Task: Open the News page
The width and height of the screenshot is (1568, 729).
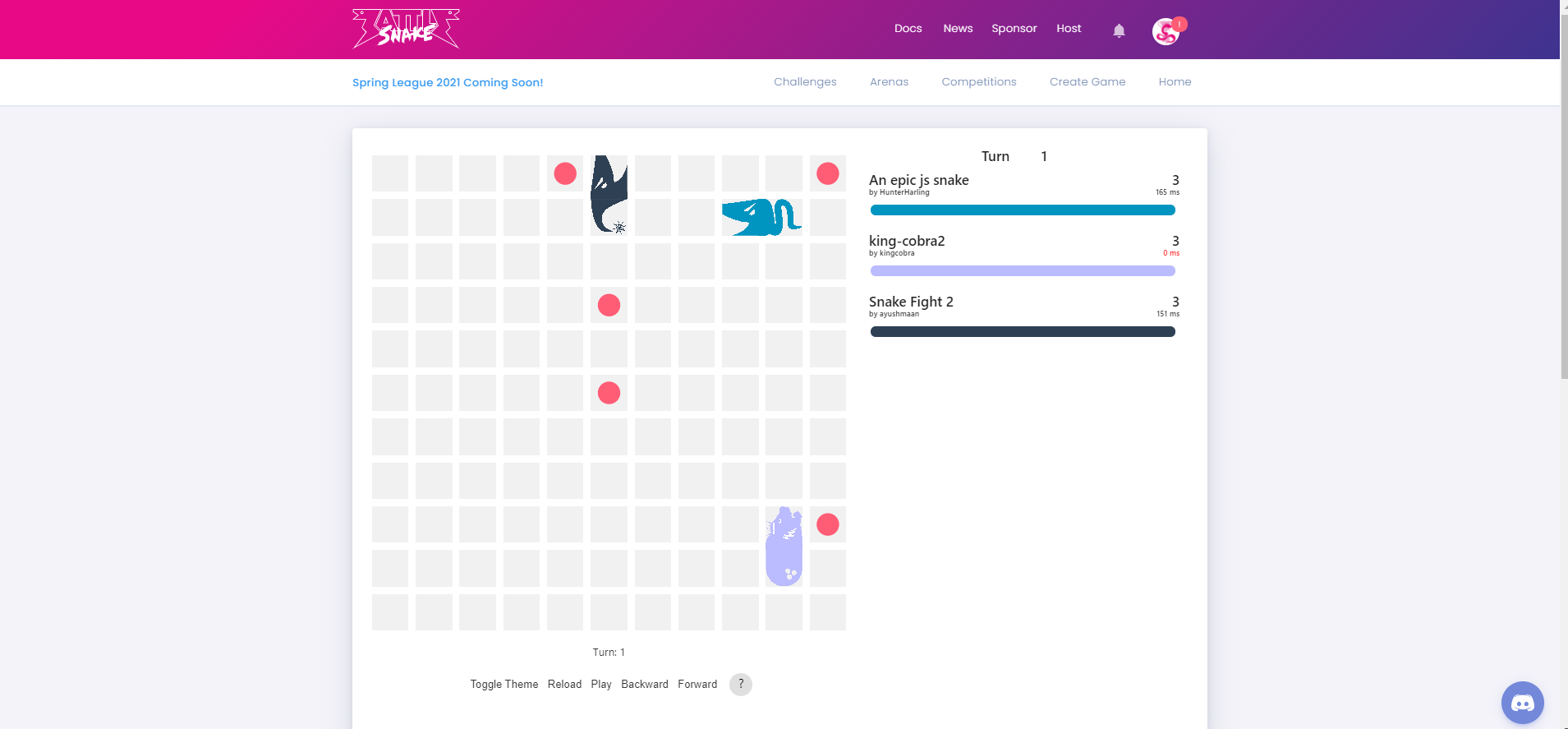Action: (x=958, y=29)
